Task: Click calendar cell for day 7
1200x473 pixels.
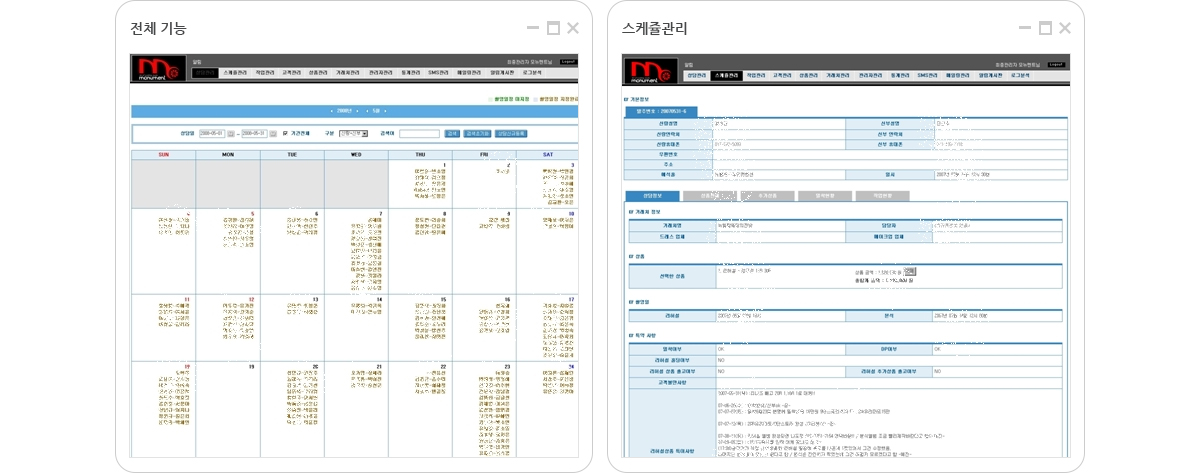Action: pos(356,250)
